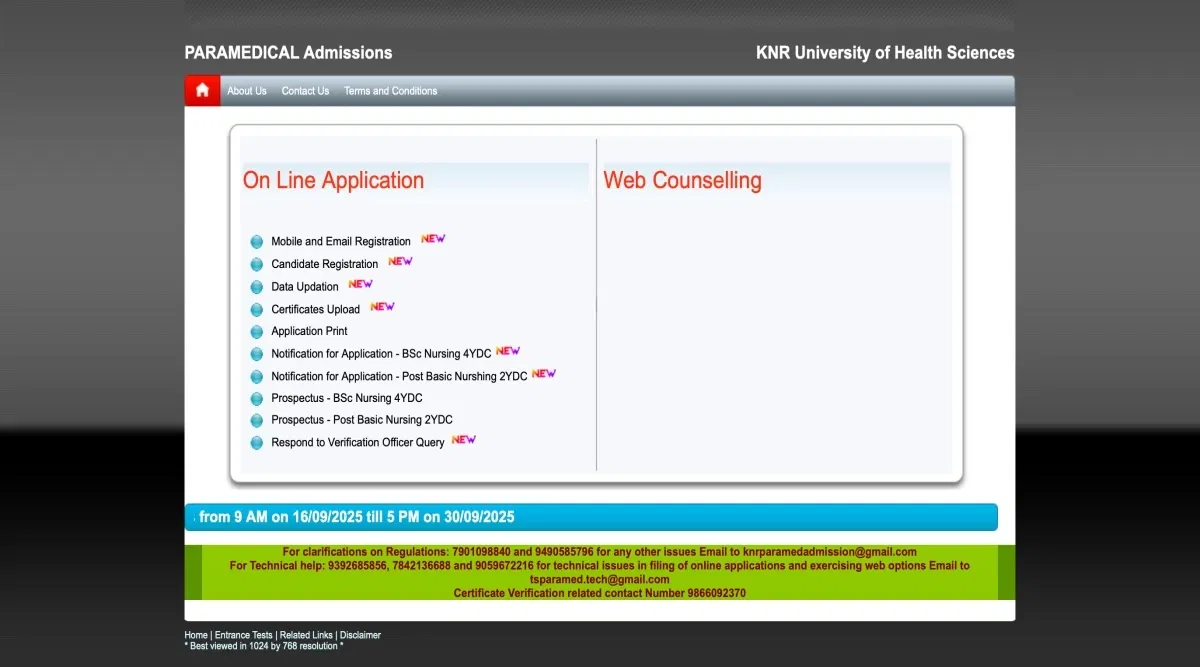Screen dimensions: 1200x667
Task: Click NEW badge after Data Updation
Action: pos(360,284)
